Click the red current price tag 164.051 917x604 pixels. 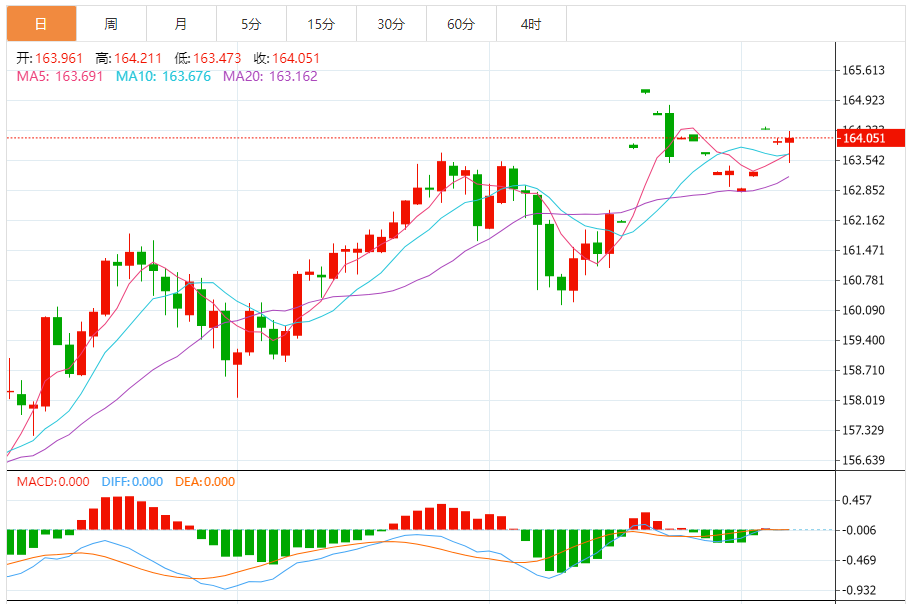tap(871, 138)
